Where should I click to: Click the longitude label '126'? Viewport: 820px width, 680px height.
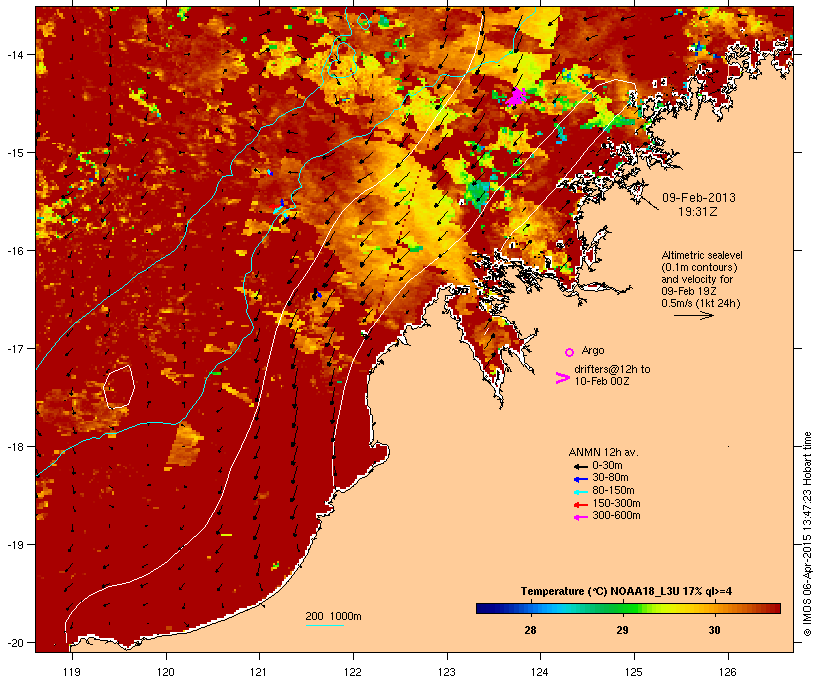point(727,672)
